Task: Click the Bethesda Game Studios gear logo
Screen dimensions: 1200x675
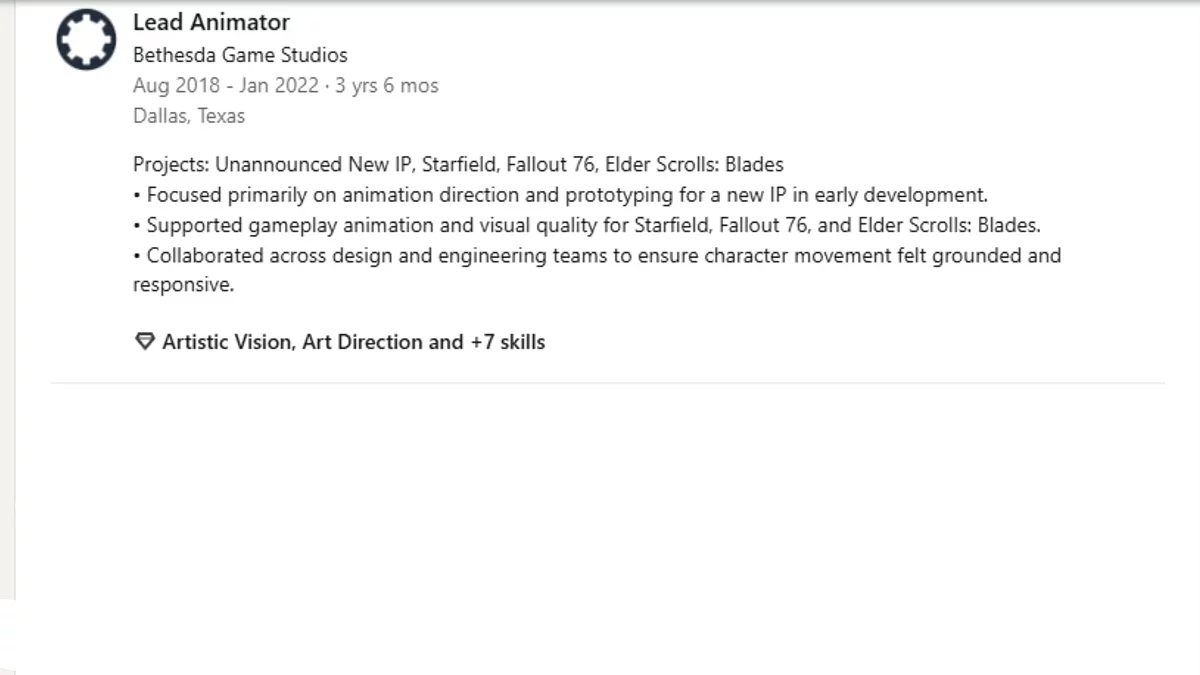Action: (86, 40)
